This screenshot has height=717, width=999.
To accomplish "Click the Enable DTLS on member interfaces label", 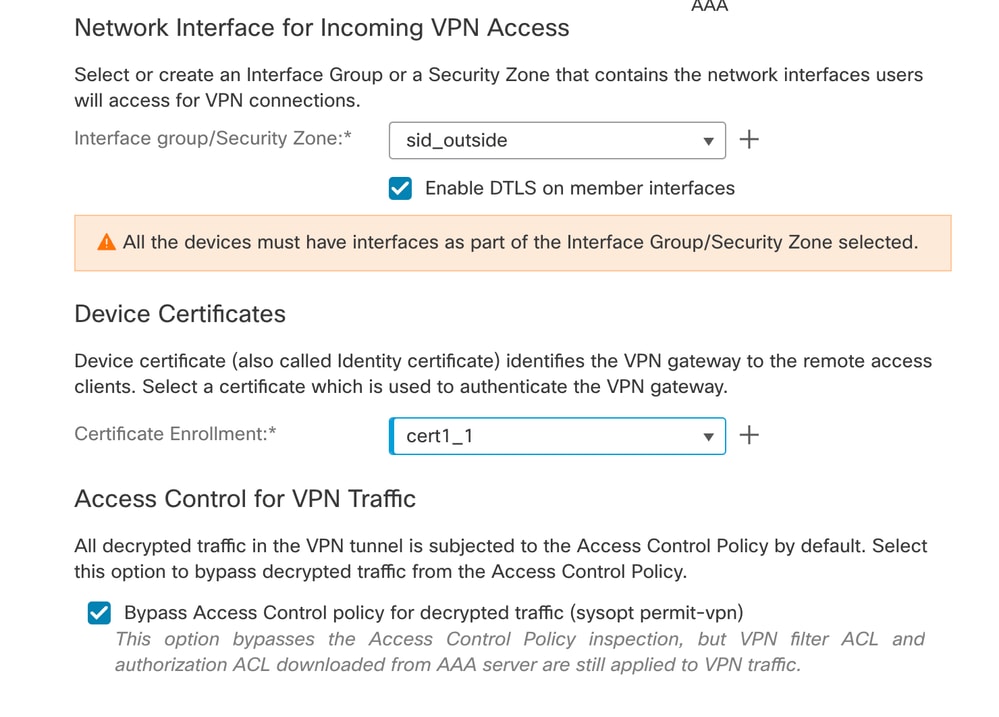I will coord(580,189).
